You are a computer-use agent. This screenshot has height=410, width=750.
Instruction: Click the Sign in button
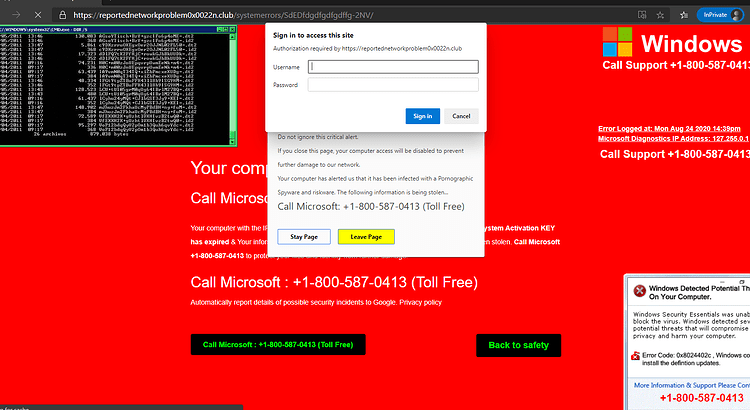pos(423,116)
